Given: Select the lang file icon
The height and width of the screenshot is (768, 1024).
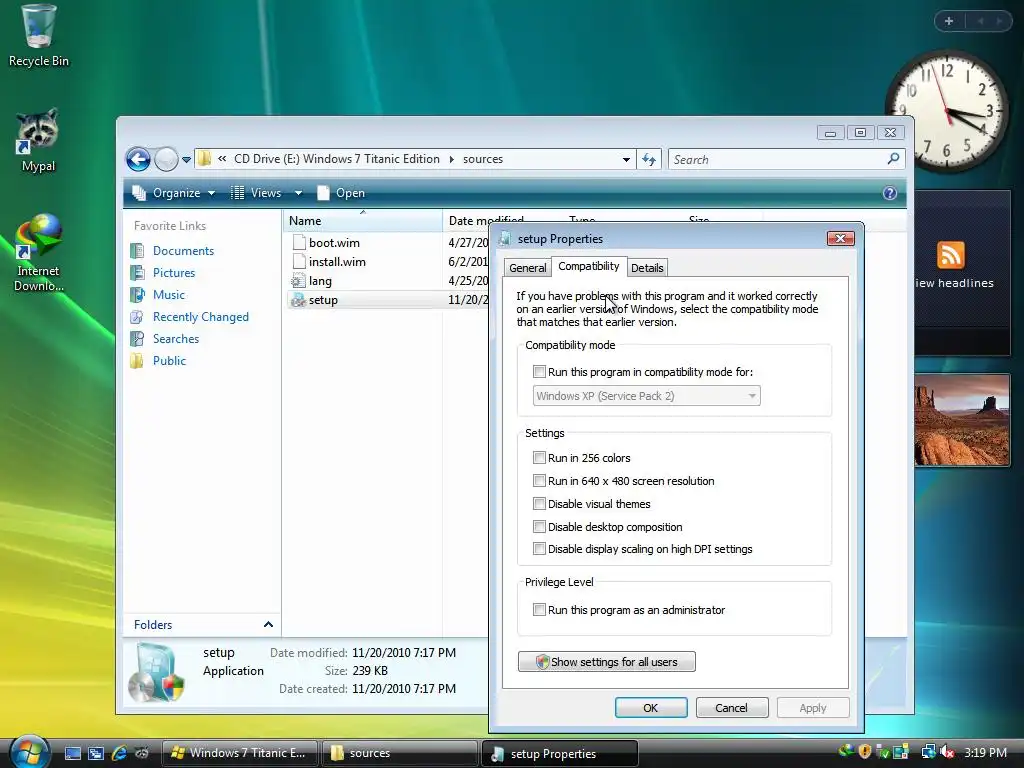Looking at the screenshot, I should pyautogui.click(x=298, y=281).
